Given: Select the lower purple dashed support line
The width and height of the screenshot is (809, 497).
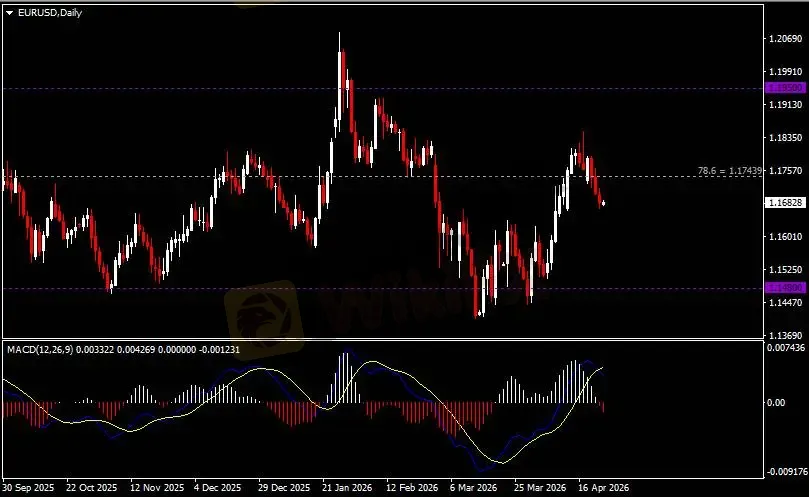Looking at the screenshot, I should [x=300, y=288].
